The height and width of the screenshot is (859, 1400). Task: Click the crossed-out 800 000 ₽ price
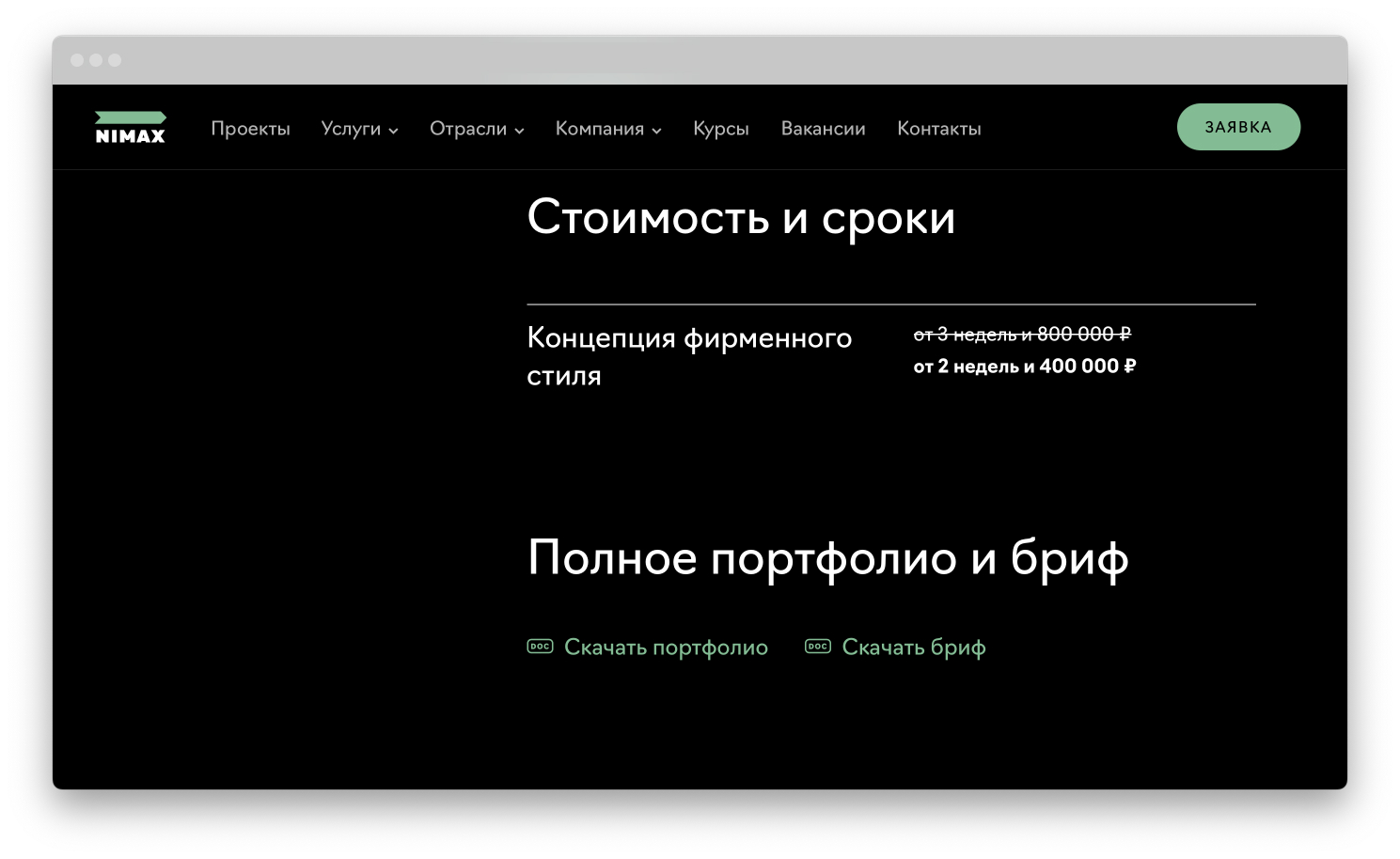point(1083,335)
